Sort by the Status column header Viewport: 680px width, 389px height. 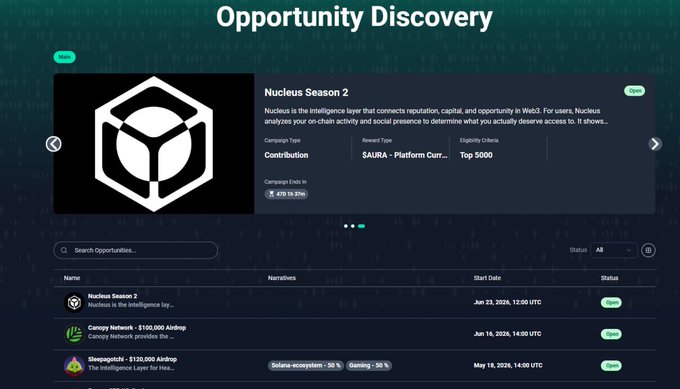click(609, 278)
